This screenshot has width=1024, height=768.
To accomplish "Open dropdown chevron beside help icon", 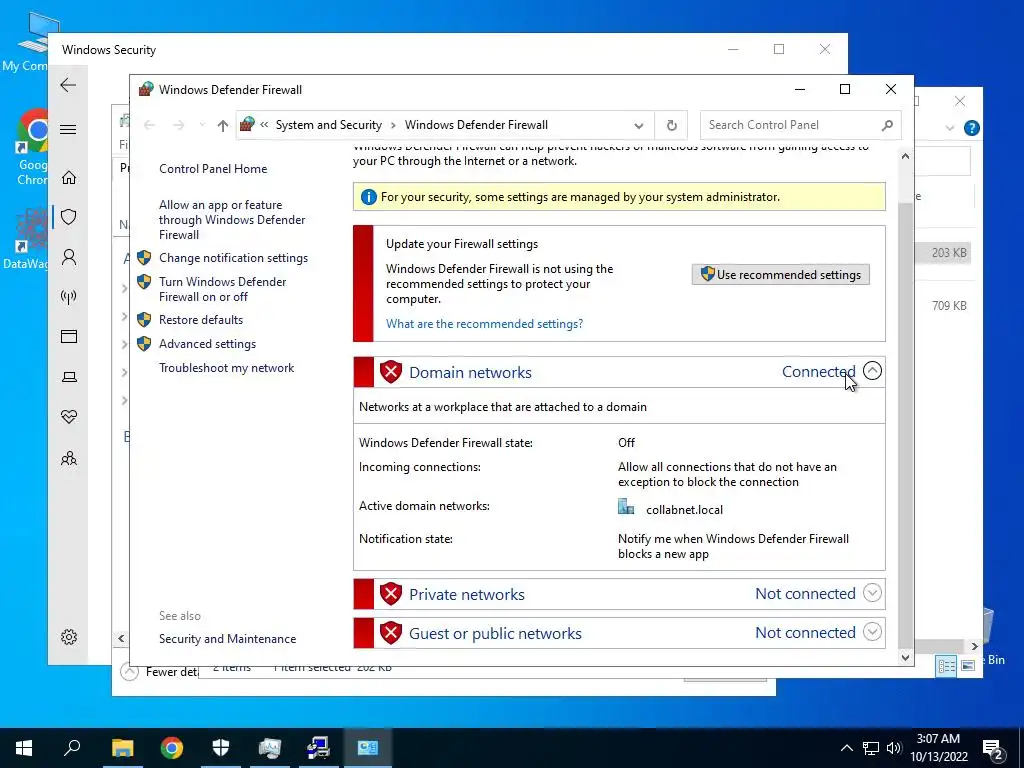I will [950, 128].
